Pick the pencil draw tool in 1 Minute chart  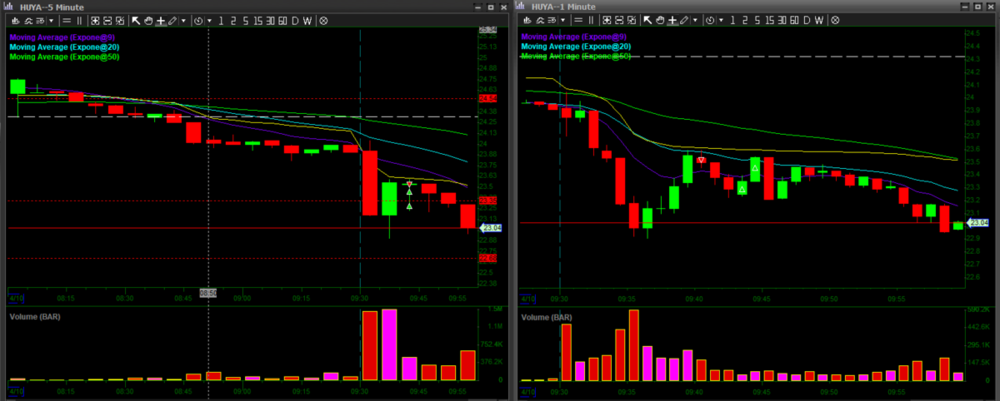click(684, 21)
